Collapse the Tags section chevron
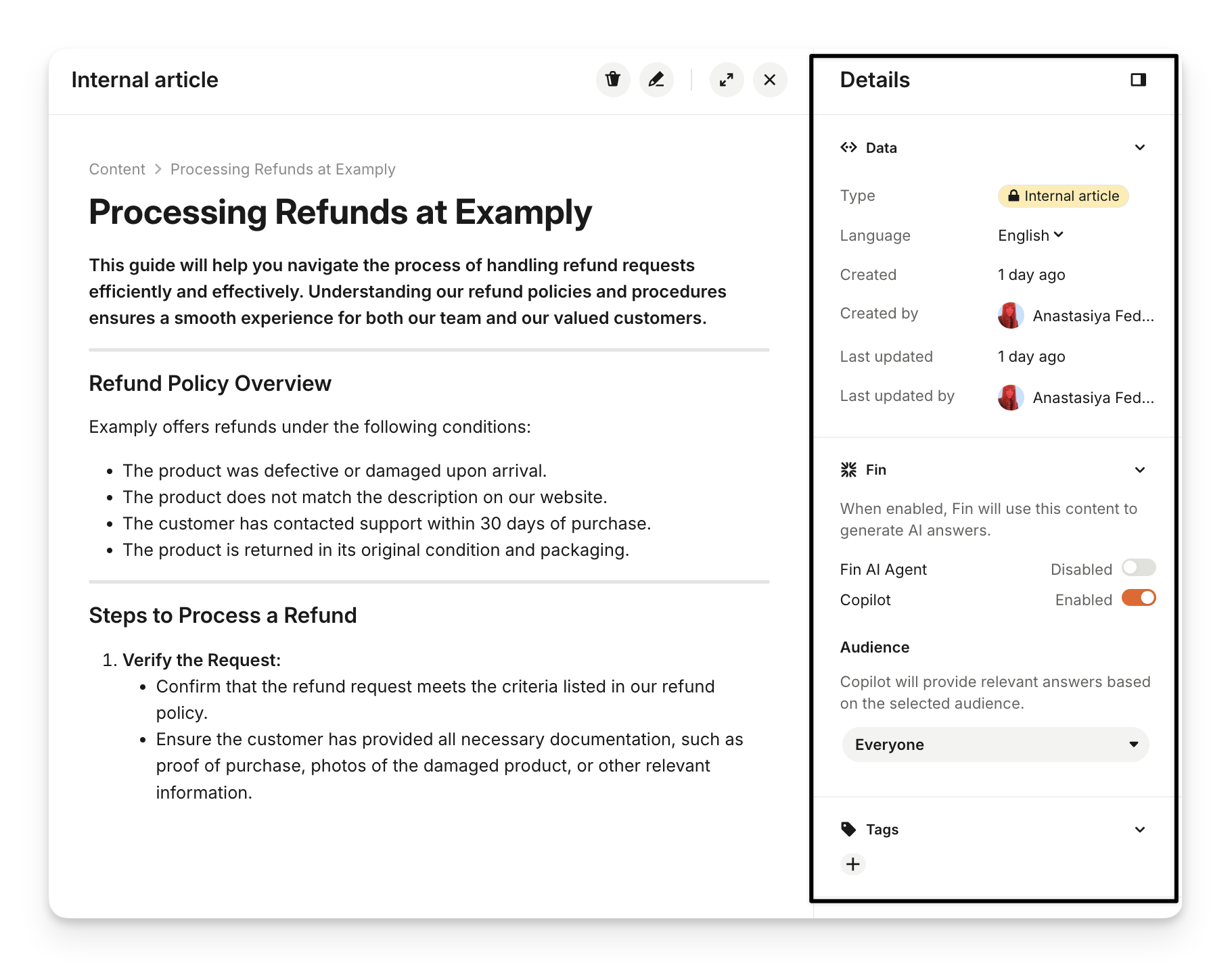 point(1140,830)
